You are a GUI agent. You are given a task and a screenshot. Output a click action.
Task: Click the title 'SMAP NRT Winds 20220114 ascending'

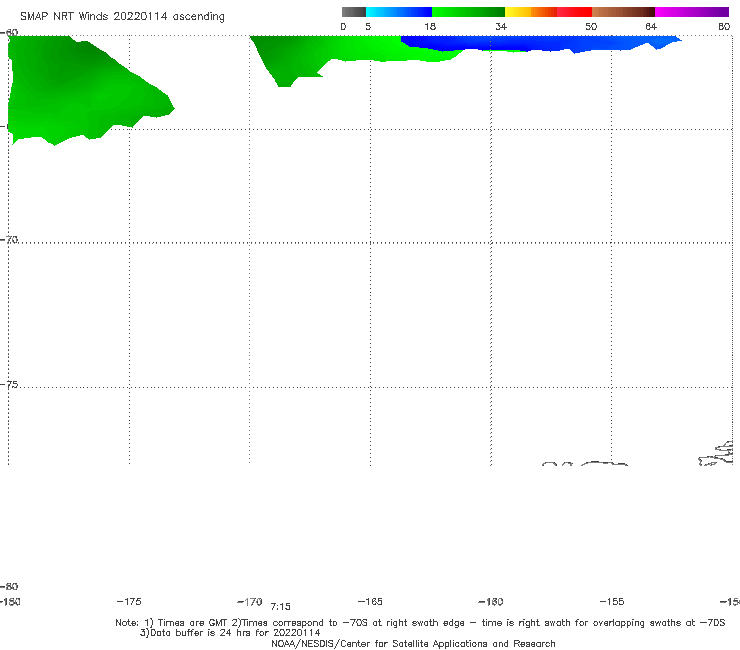pyautogui.click(x=122, y=17)
